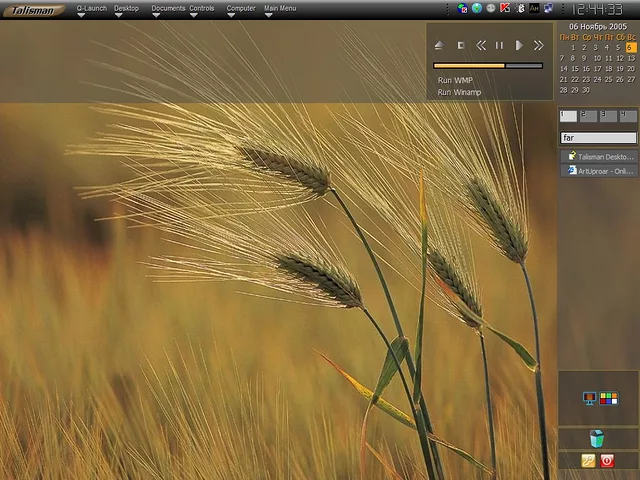Expand the Documents dropdown menu

(168, 10)
